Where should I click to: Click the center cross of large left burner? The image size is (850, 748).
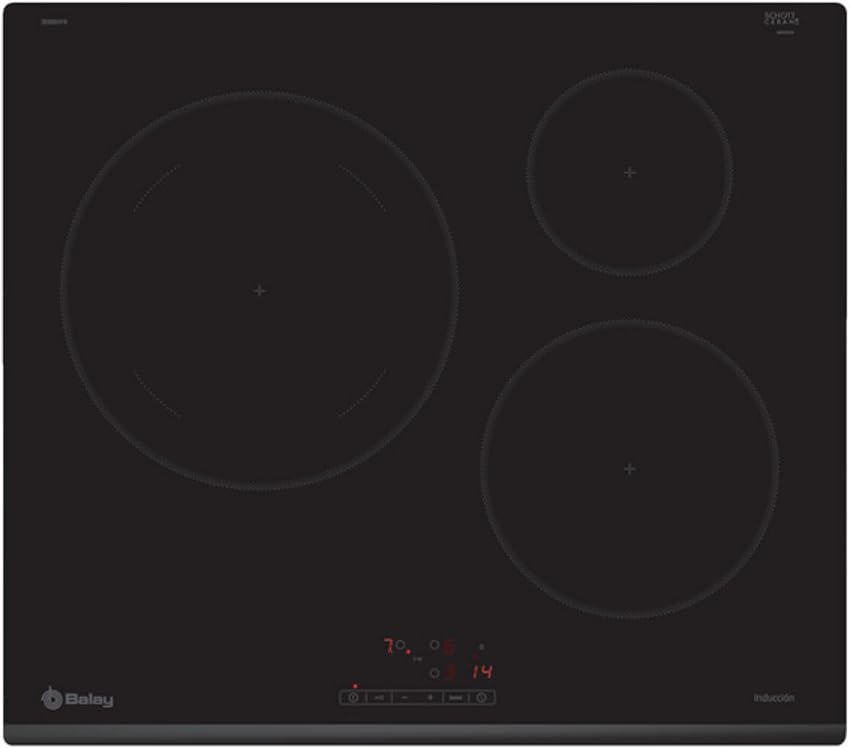click(x=259, y=291)
